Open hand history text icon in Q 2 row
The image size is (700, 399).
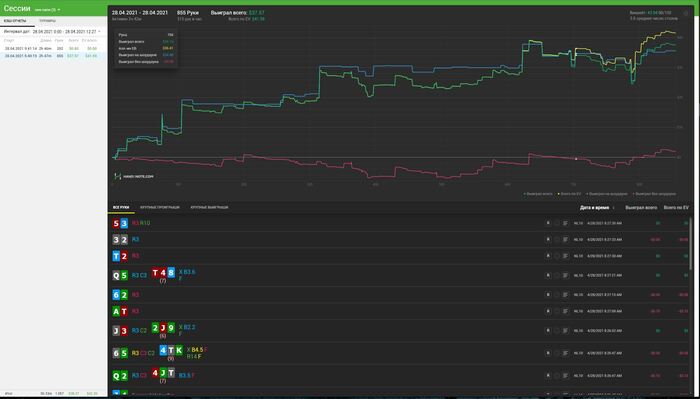(x=565, y=376)
